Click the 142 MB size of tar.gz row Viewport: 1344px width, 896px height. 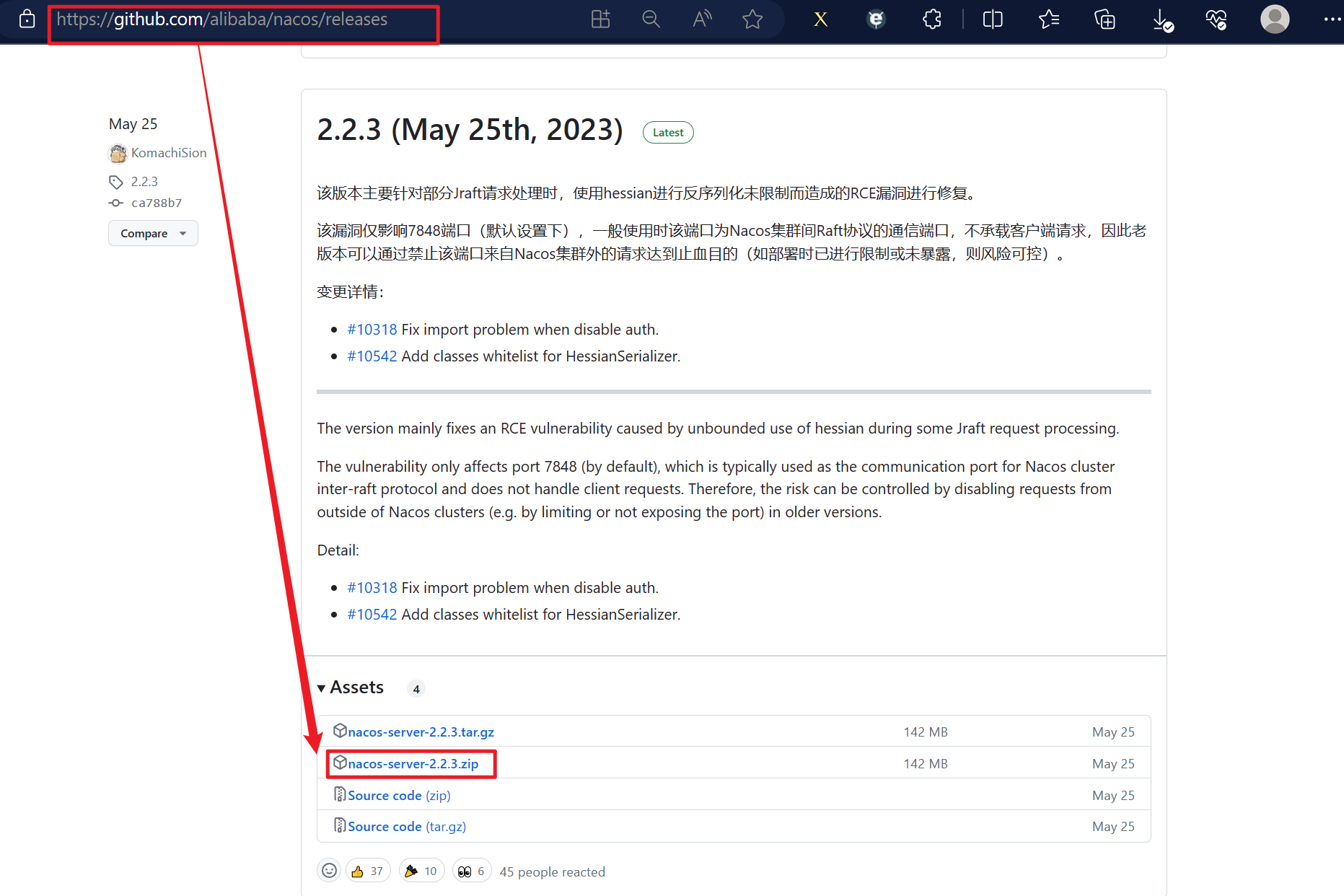pos(926,732)
